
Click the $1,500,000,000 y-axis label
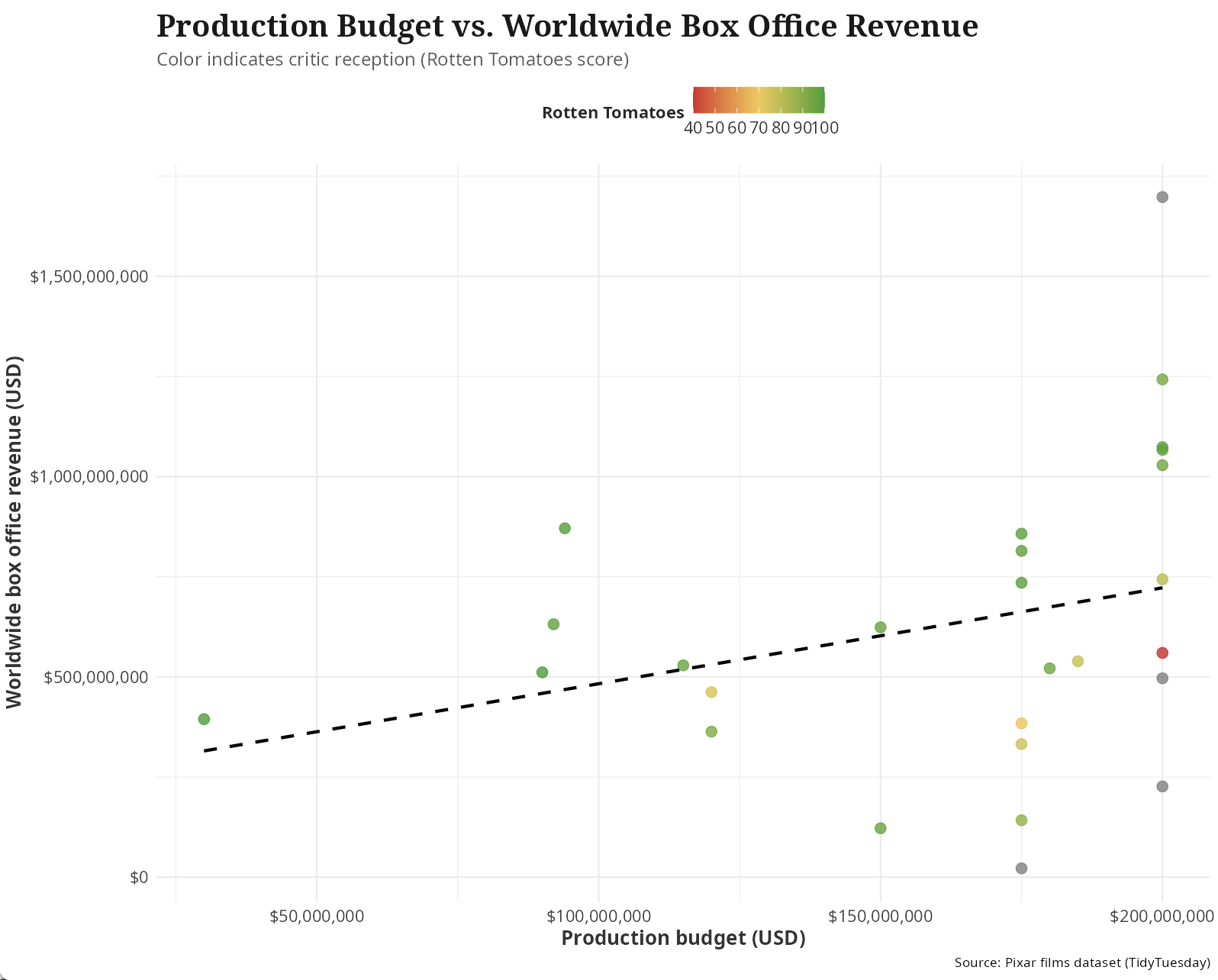[x=89, y=276]
